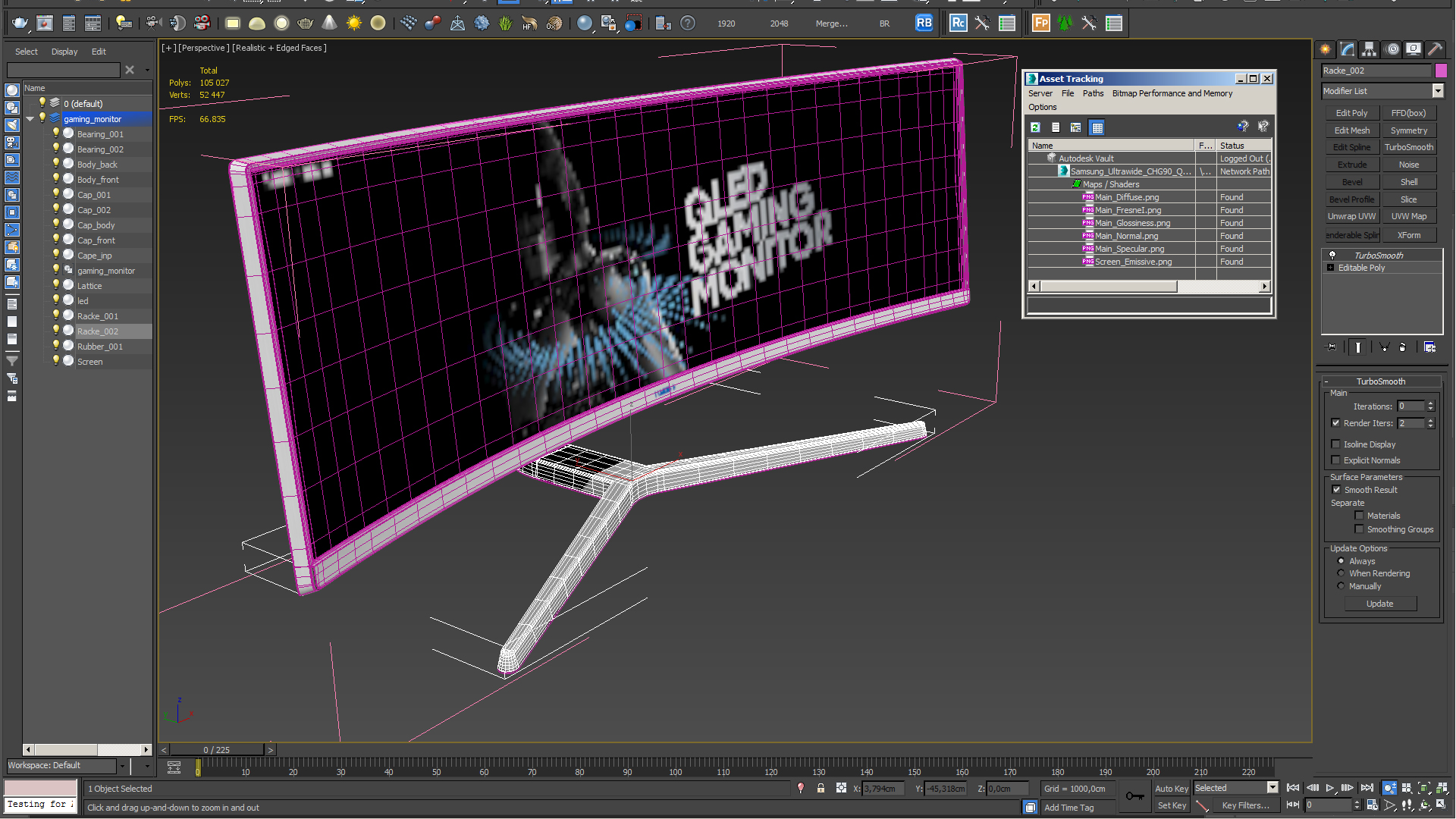Click Refresh icon in Asset Tracking
The height and width of the screenshot is (819, 1456).
1035,127
